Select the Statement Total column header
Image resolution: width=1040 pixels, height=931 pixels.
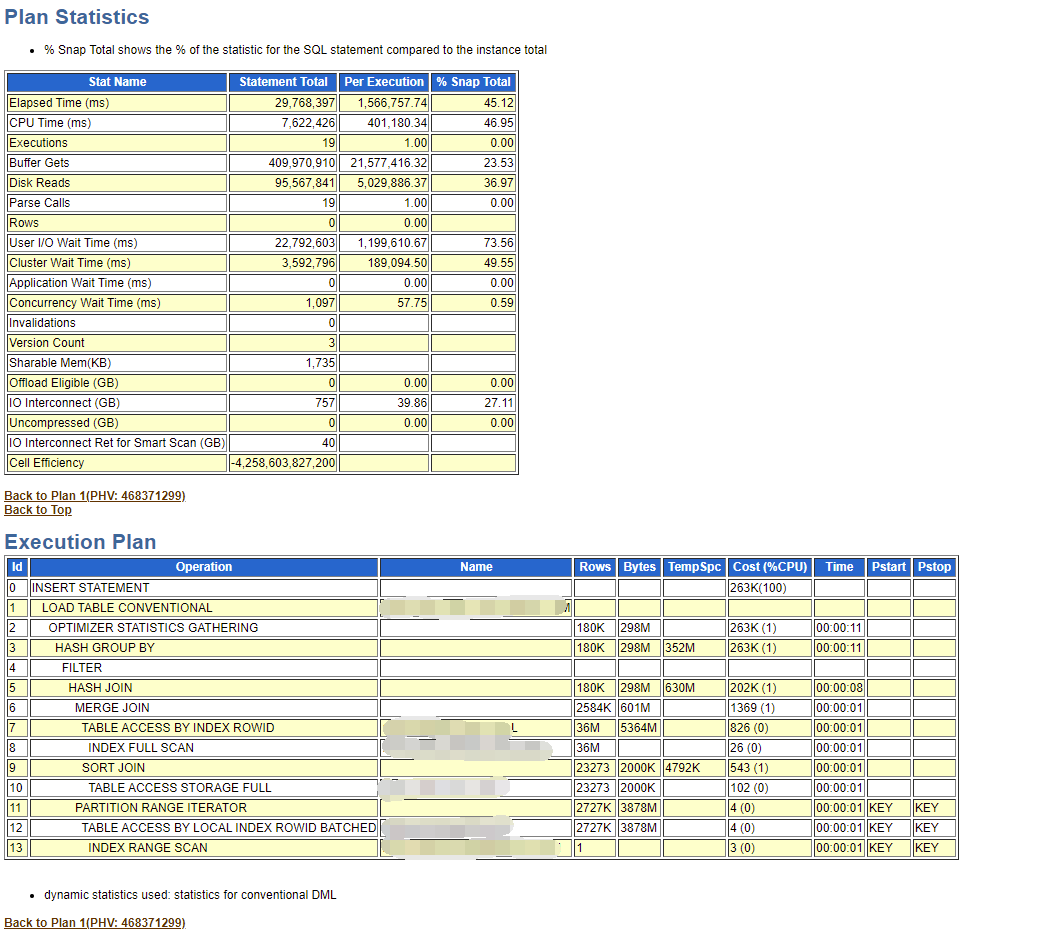[x=283, y=82]
